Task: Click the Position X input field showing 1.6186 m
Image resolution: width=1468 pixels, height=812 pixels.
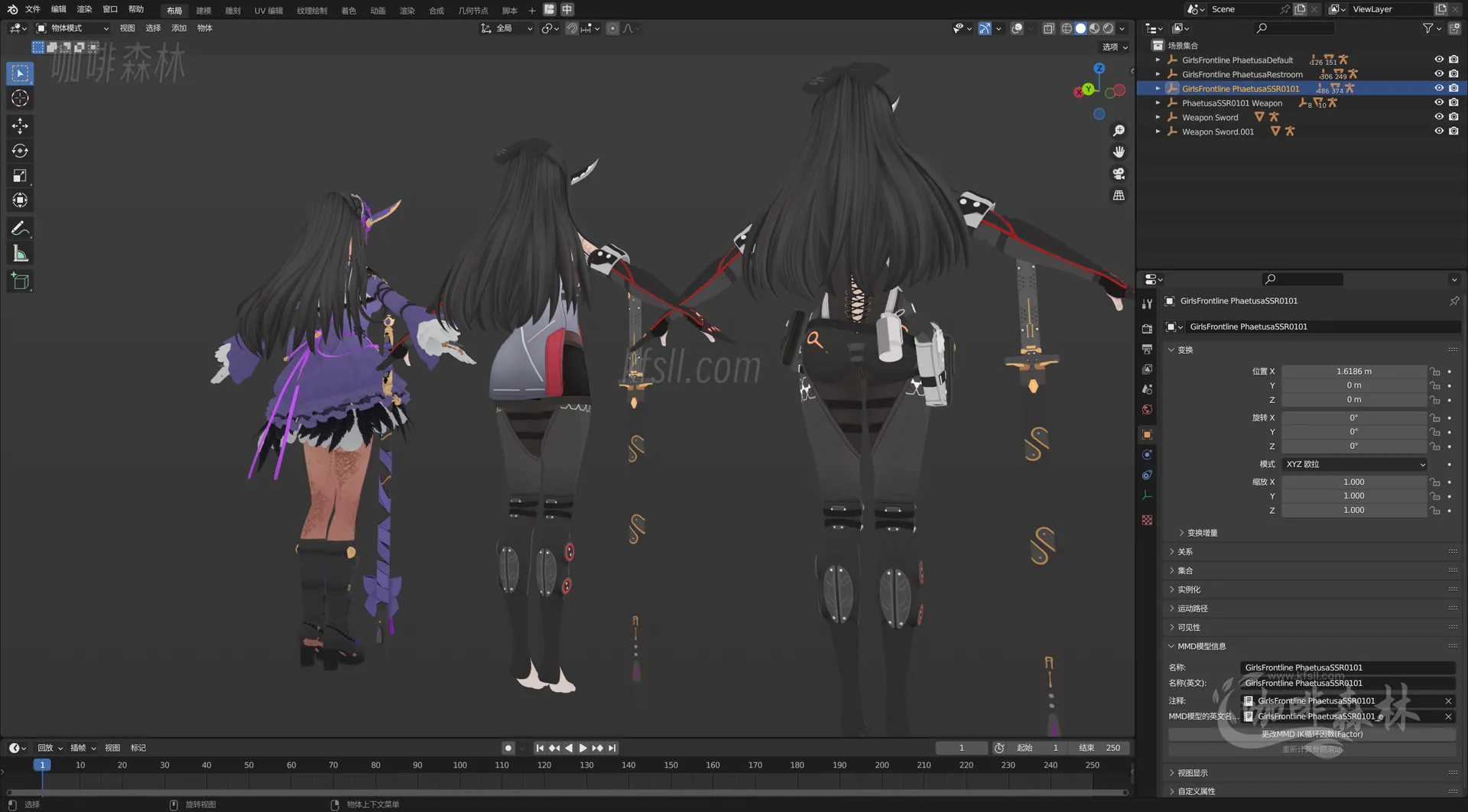Action: coord(1353,371)
